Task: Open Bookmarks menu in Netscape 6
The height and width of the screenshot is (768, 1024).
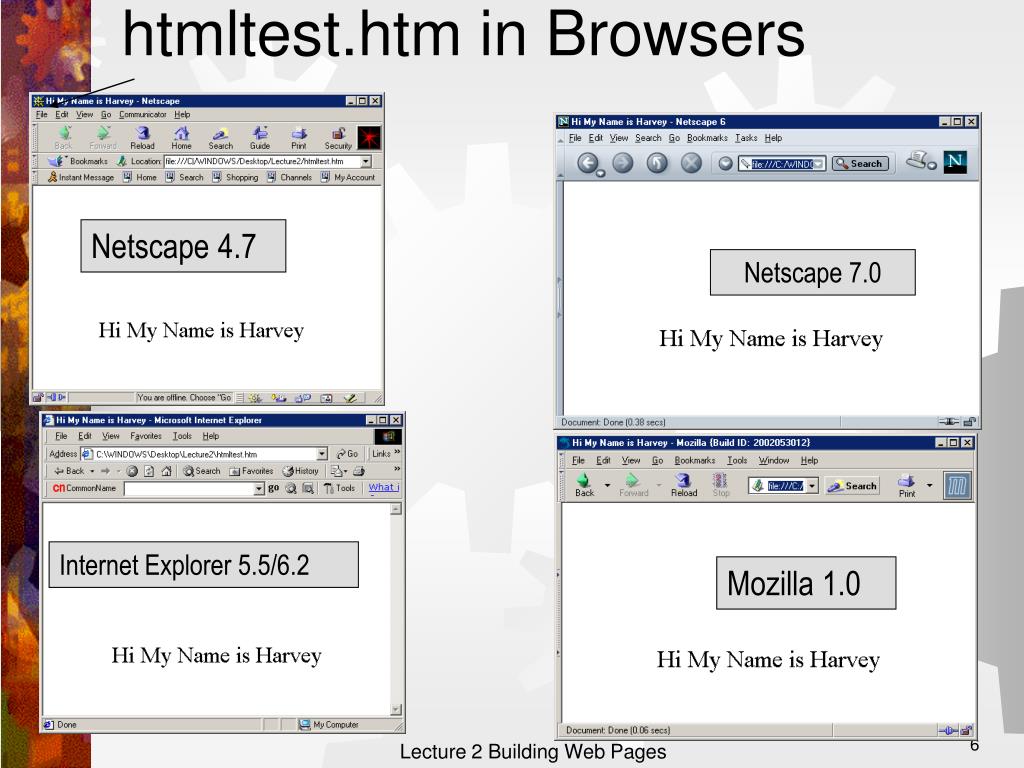Action: point(707,138)
